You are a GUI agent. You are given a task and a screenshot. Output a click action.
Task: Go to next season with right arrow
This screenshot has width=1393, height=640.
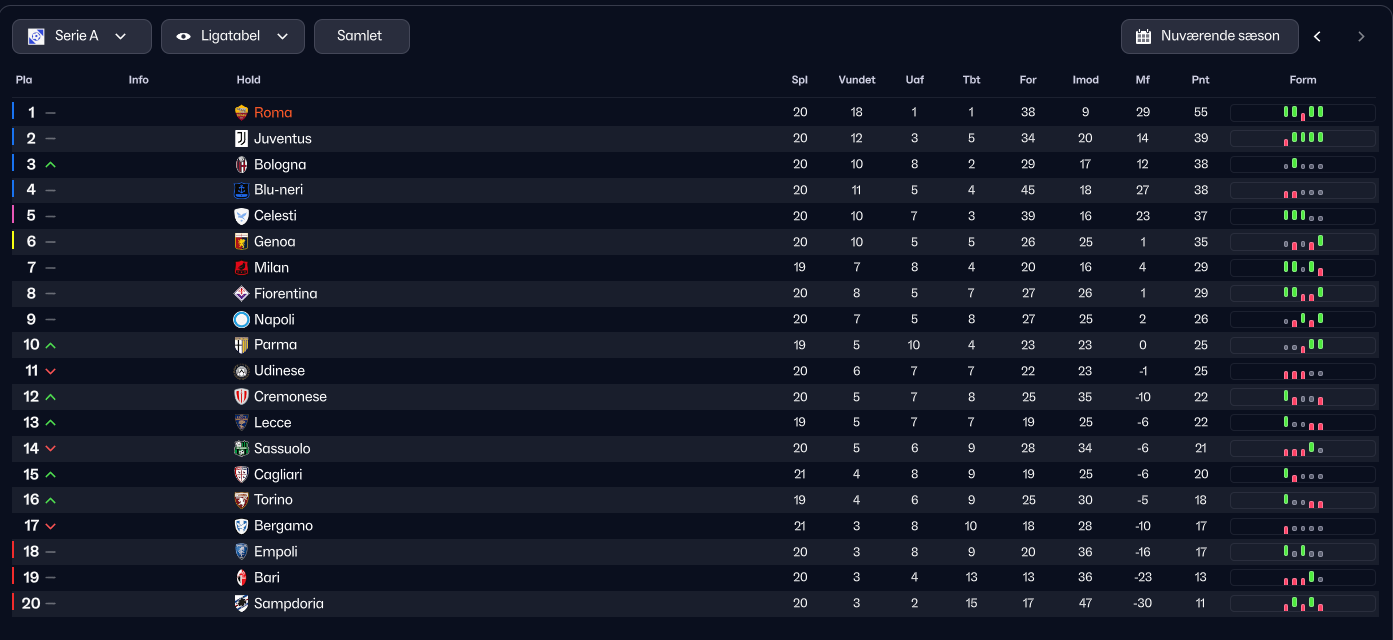pos(1361,36)
